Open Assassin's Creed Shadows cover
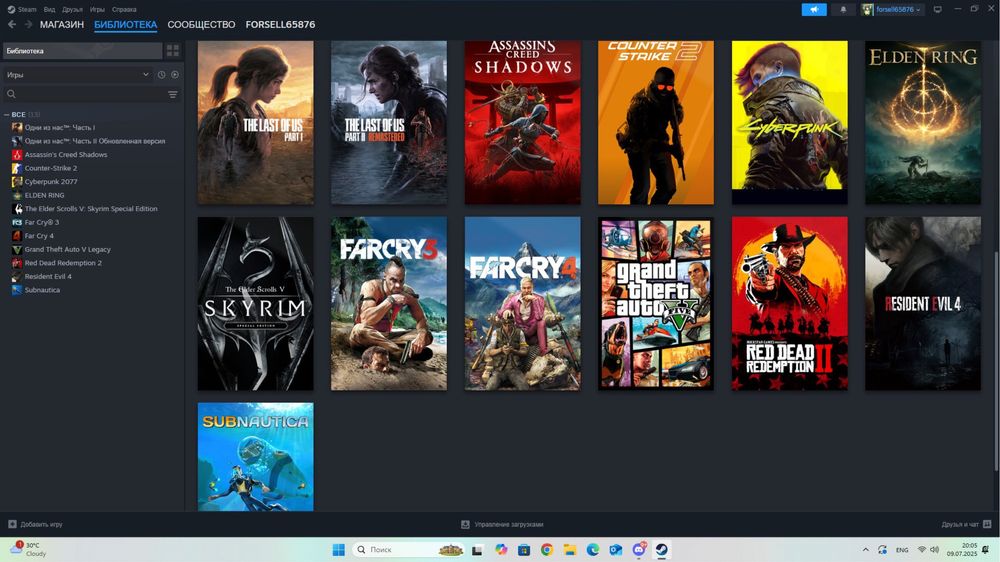This screenshot has height=562, width=1000. (522, 122)
